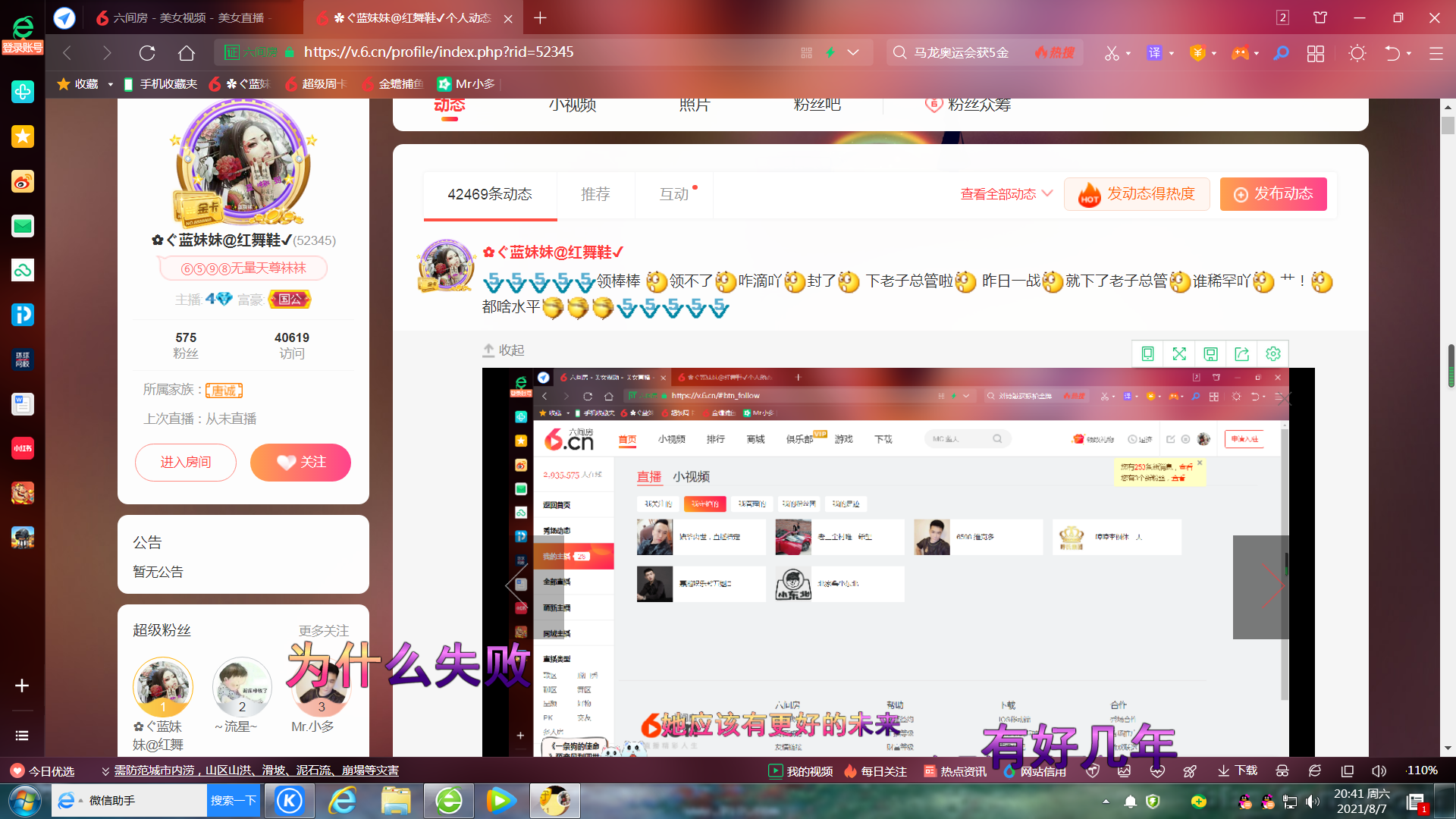1456x819 pixels.
Task: Open the wallet shield icon
Action: coord(1197,53)
